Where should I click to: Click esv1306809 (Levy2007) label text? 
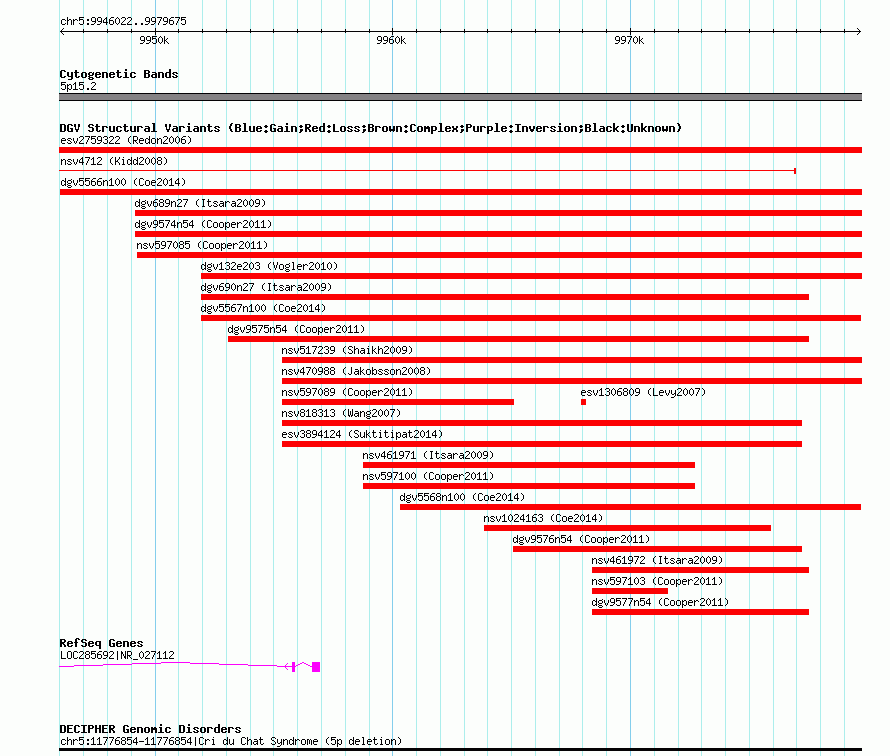pyautogui.click(x=643, y=392)
